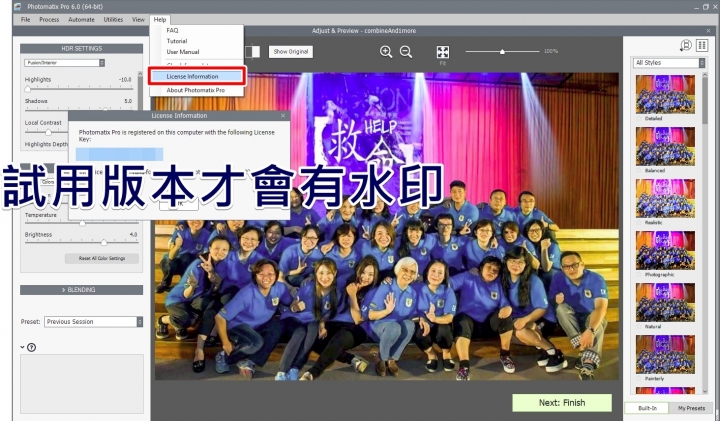Image resolution: width=720 pixels, height=421 pixels.
Task: Select the Realistic preset thumbnail
Action: [x=665, y=198]
